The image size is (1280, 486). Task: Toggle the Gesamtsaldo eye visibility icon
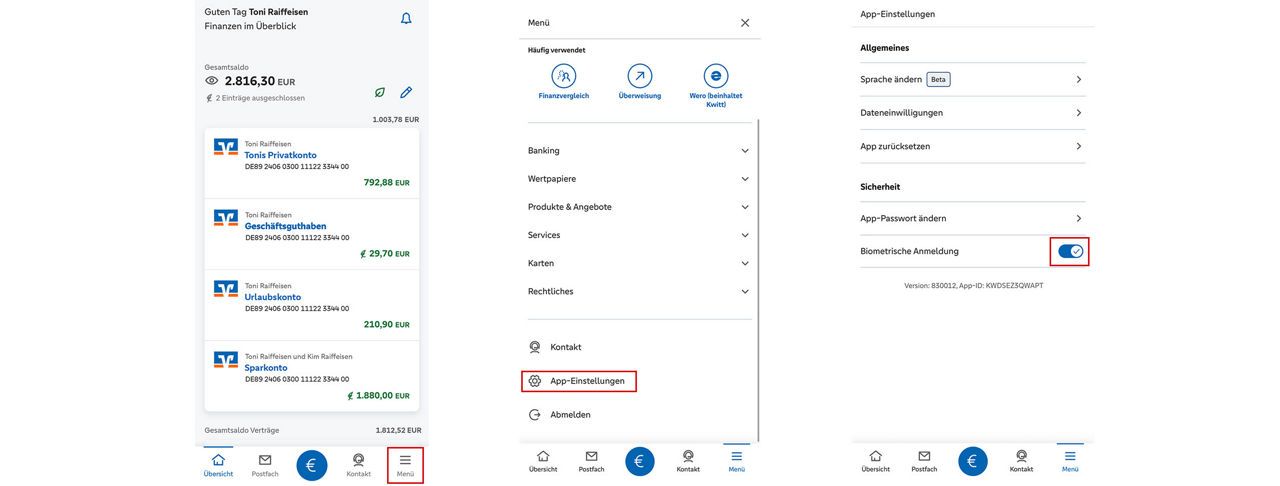coord(212,81)
